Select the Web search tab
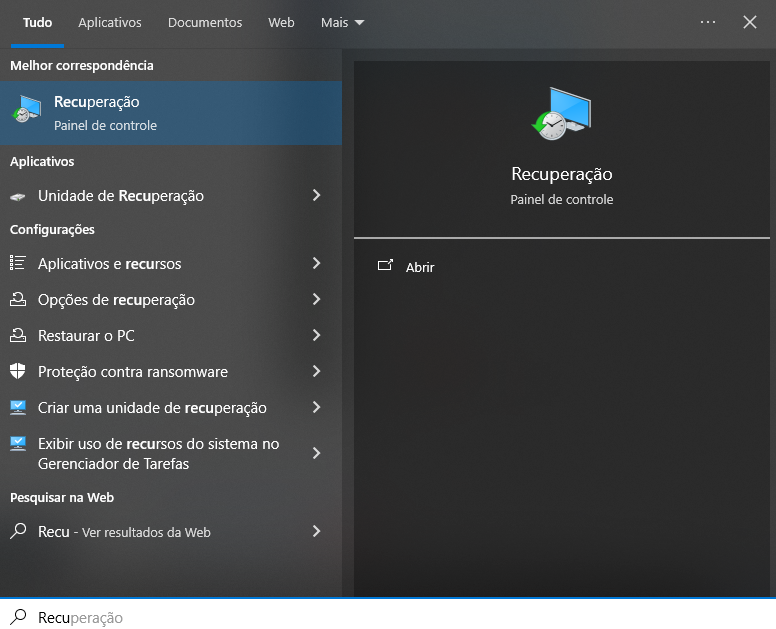This screenshot has height=629, width=776. (x=281, y=22)
